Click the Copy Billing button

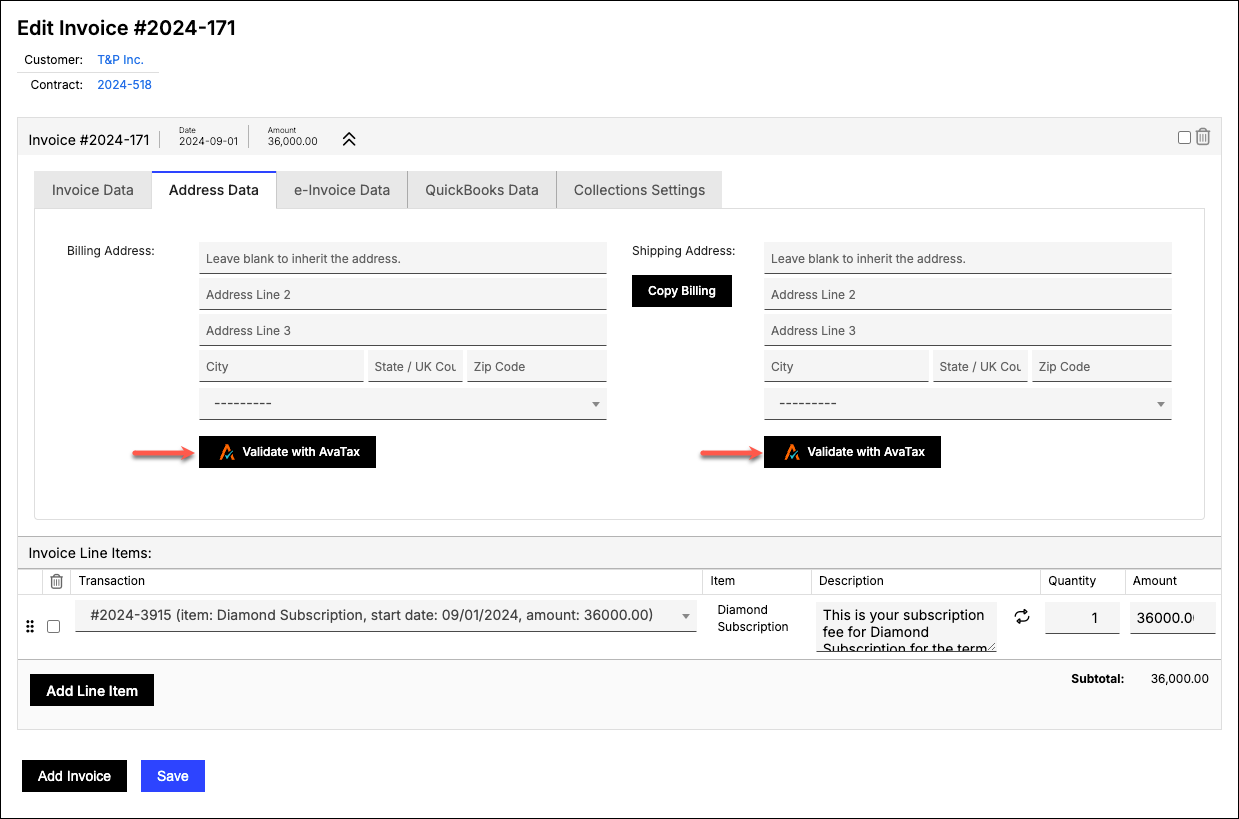click(x=682, y=291)
